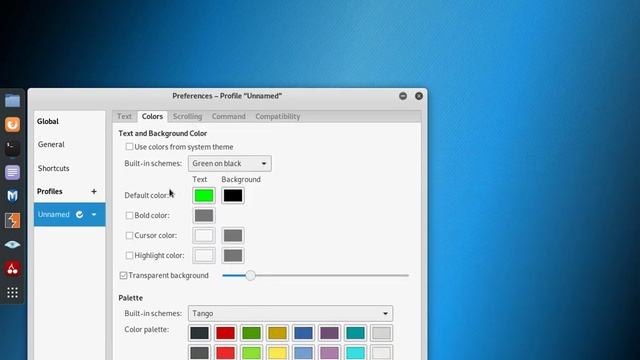Click the Cursor color background swatch
This screenshot has width=640, height=360.
[x=233, y=236]
